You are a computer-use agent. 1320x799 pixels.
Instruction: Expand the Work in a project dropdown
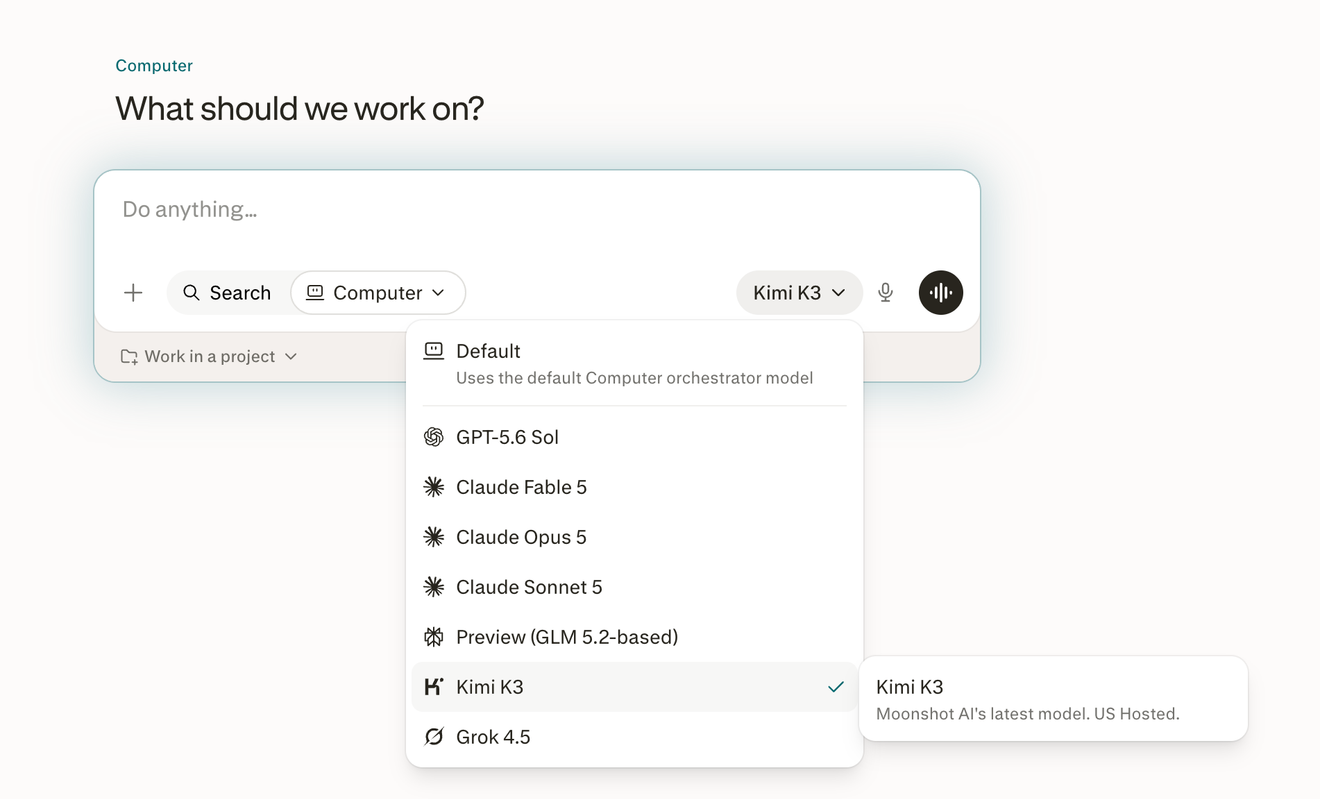(209, 356)
